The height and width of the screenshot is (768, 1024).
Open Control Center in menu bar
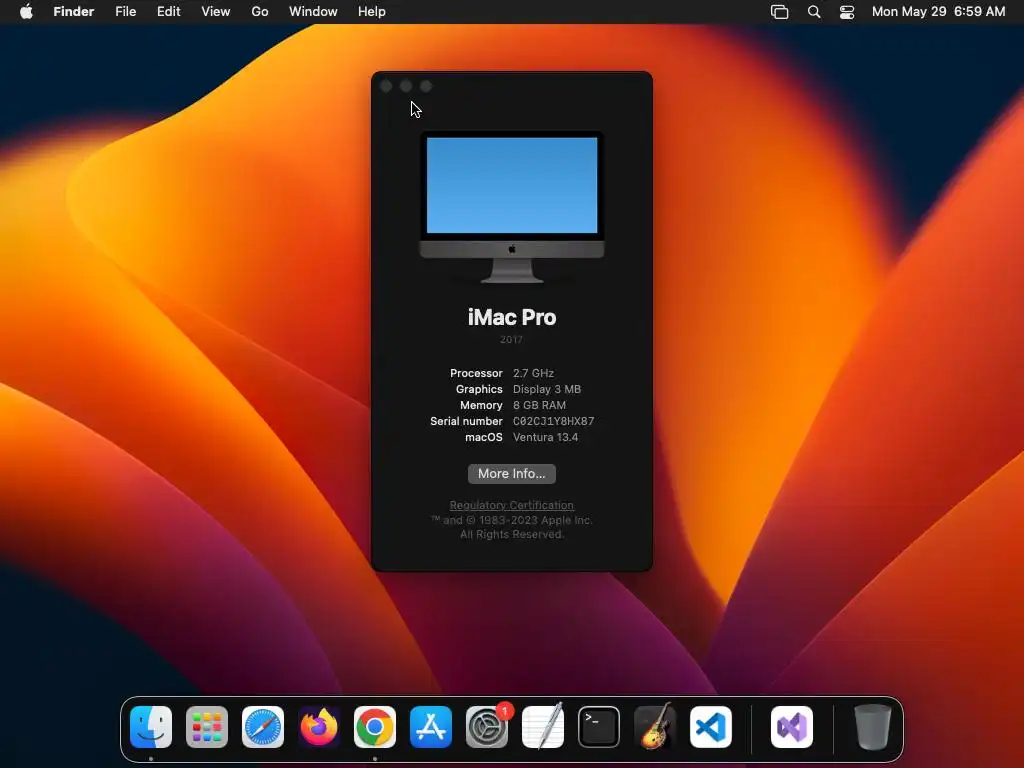[x=847, y=12]
